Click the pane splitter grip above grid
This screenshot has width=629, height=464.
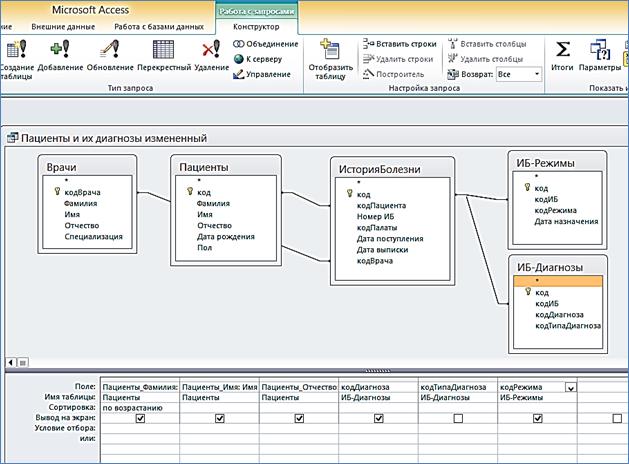377,371
